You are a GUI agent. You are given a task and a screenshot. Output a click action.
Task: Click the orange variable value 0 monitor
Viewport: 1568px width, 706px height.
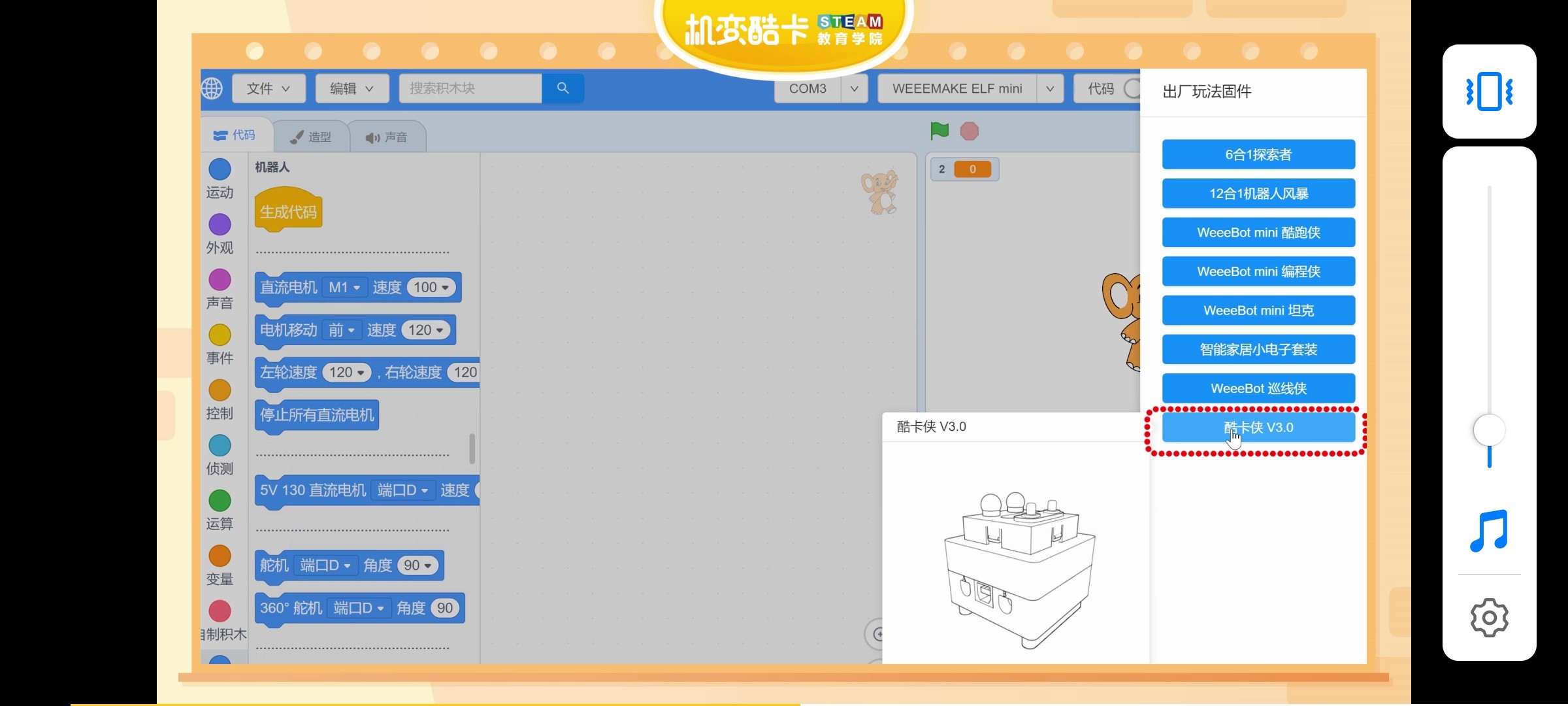pyautogui.click(x=972, y=169)
